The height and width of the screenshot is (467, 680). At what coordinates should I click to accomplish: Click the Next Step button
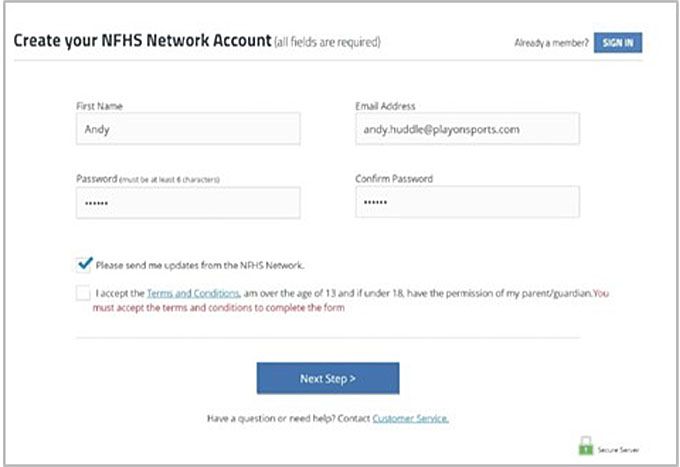[x=328, y=378]
